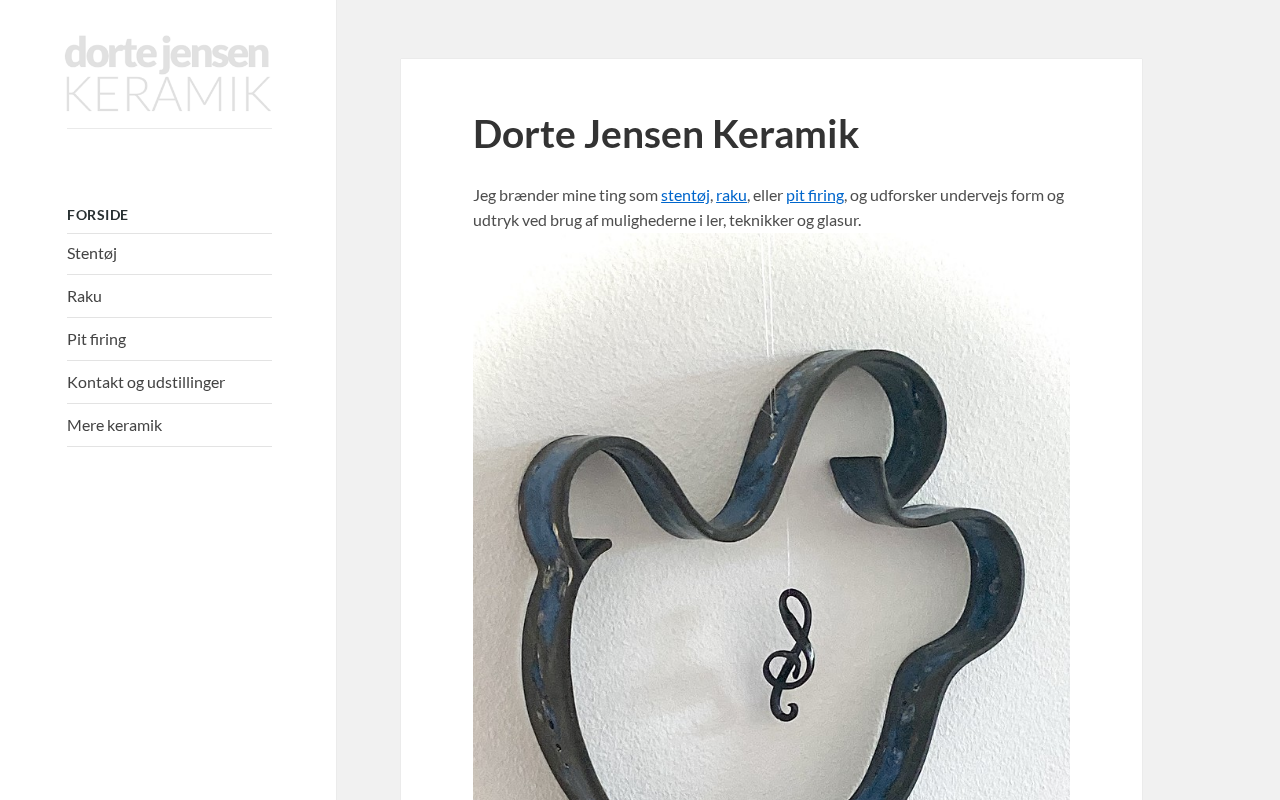Viewport: 1280px width, 800px height.
Task: Open the Mere keramik menu item
Action: (x=114, y=425)
